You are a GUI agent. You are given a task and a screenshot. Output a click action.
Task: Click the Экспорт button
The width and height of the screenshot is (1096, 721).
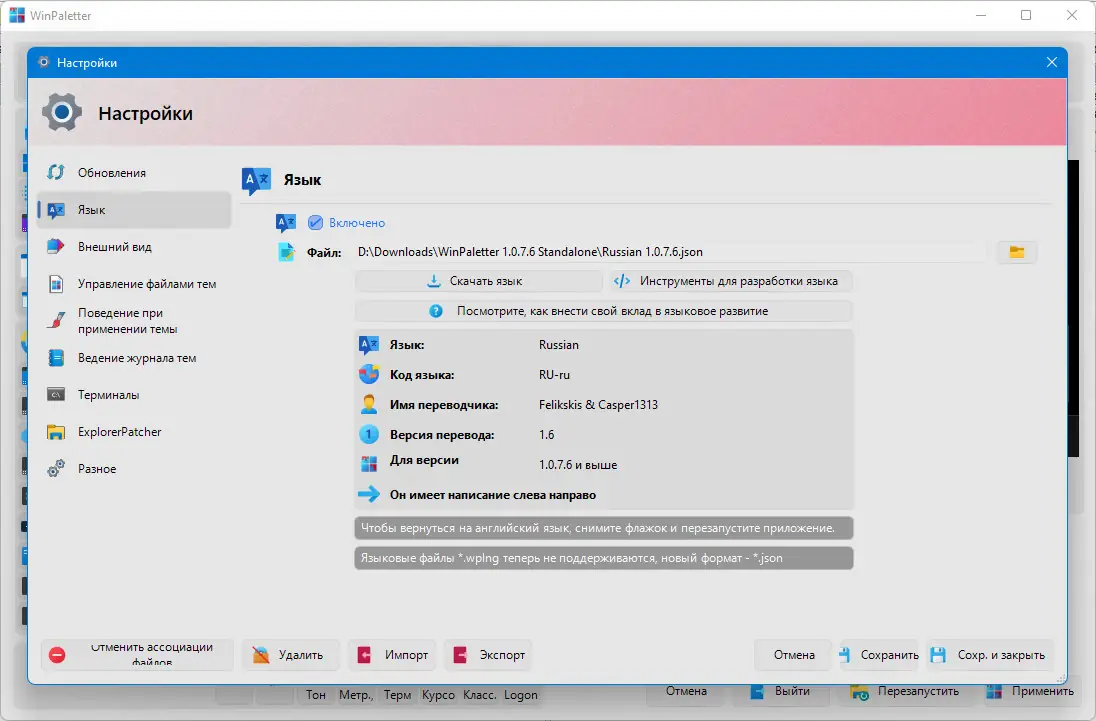pos(489,655)
